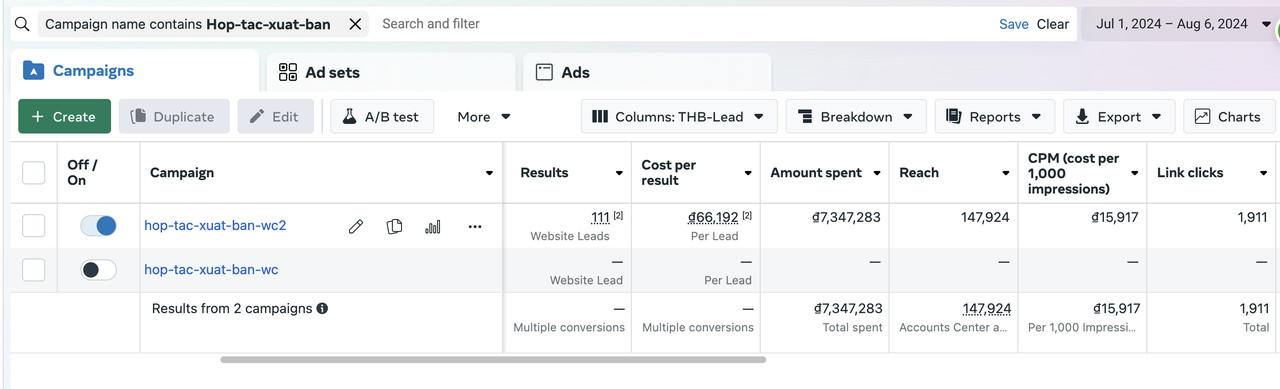1280x389 pixels.
Task: Open more options ellipsis for hop-tac-xuat-ban-wc2
Action: [475, 227]
